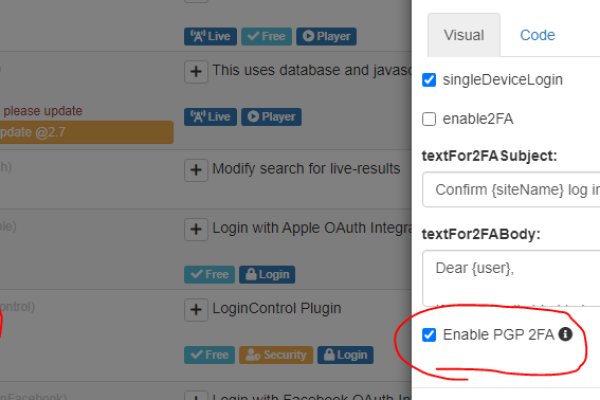
Task: Switch to the Visual tab
Action: tap(463, 35)
